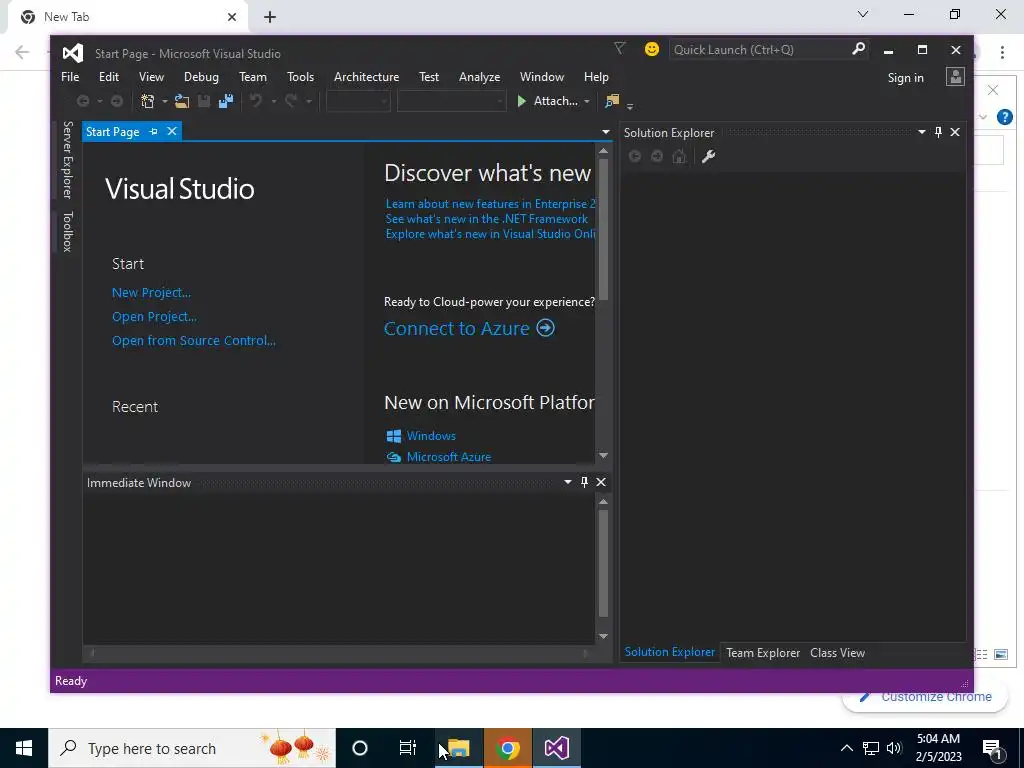The height and width of the screenshot is (768, 1024).
Task: Click the Connect to Azure link
Action: (456, 328)
